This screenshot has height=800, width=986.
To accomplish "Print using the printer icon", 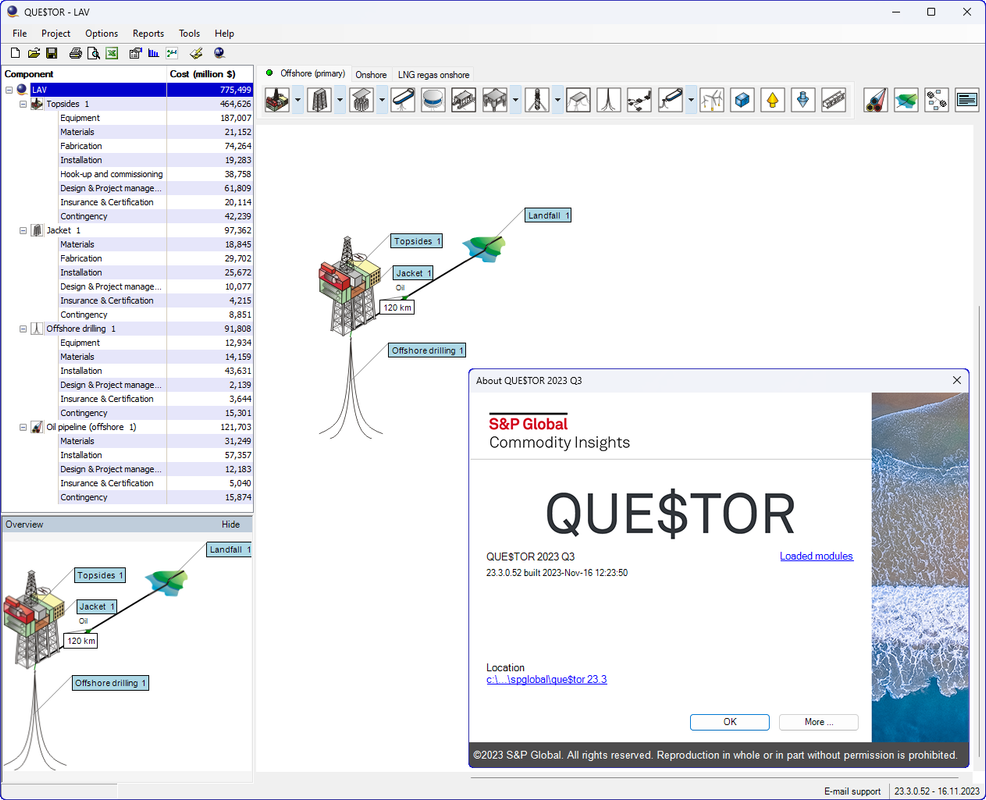I will coord(75,53).
